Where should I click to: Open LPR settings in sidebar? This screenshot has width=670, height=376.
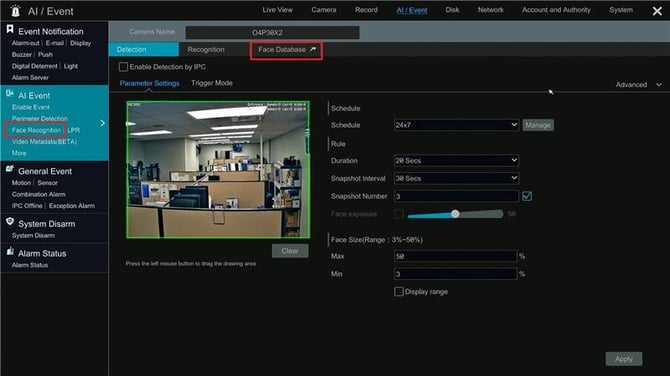(x=74, y=130)
